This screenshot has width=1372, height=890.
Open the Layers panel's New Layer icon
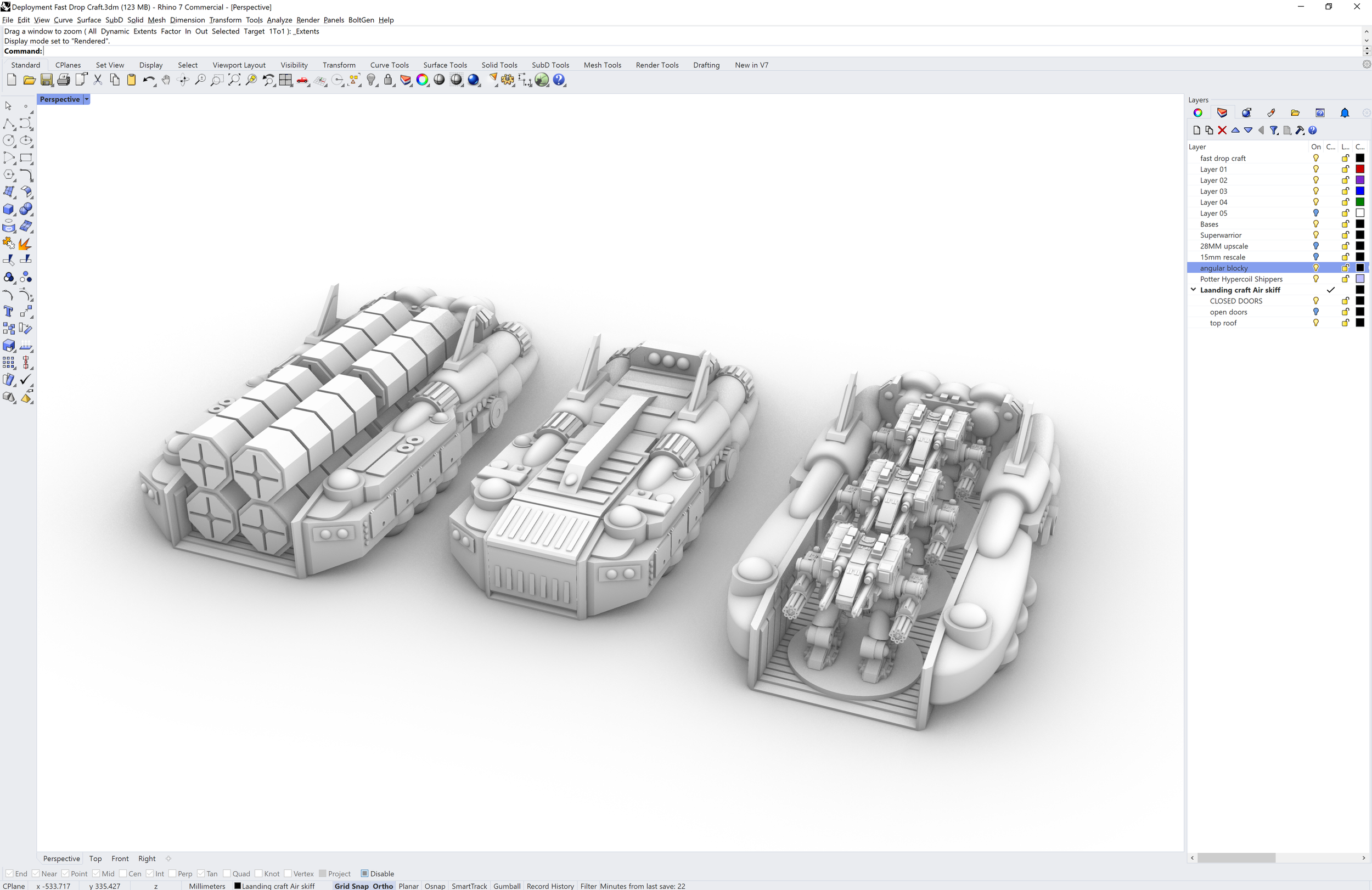1197,130
